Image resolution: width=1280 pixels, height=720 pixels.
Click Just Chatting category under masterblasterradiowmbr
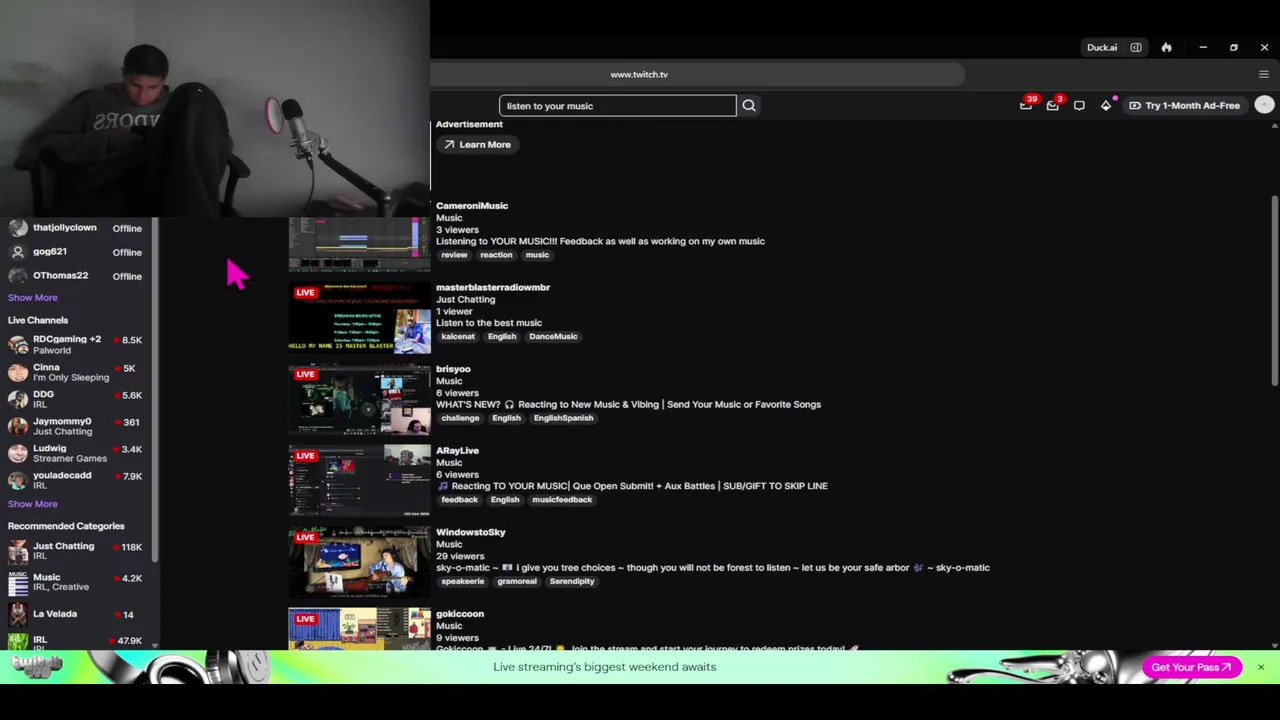tap(465, 299)
